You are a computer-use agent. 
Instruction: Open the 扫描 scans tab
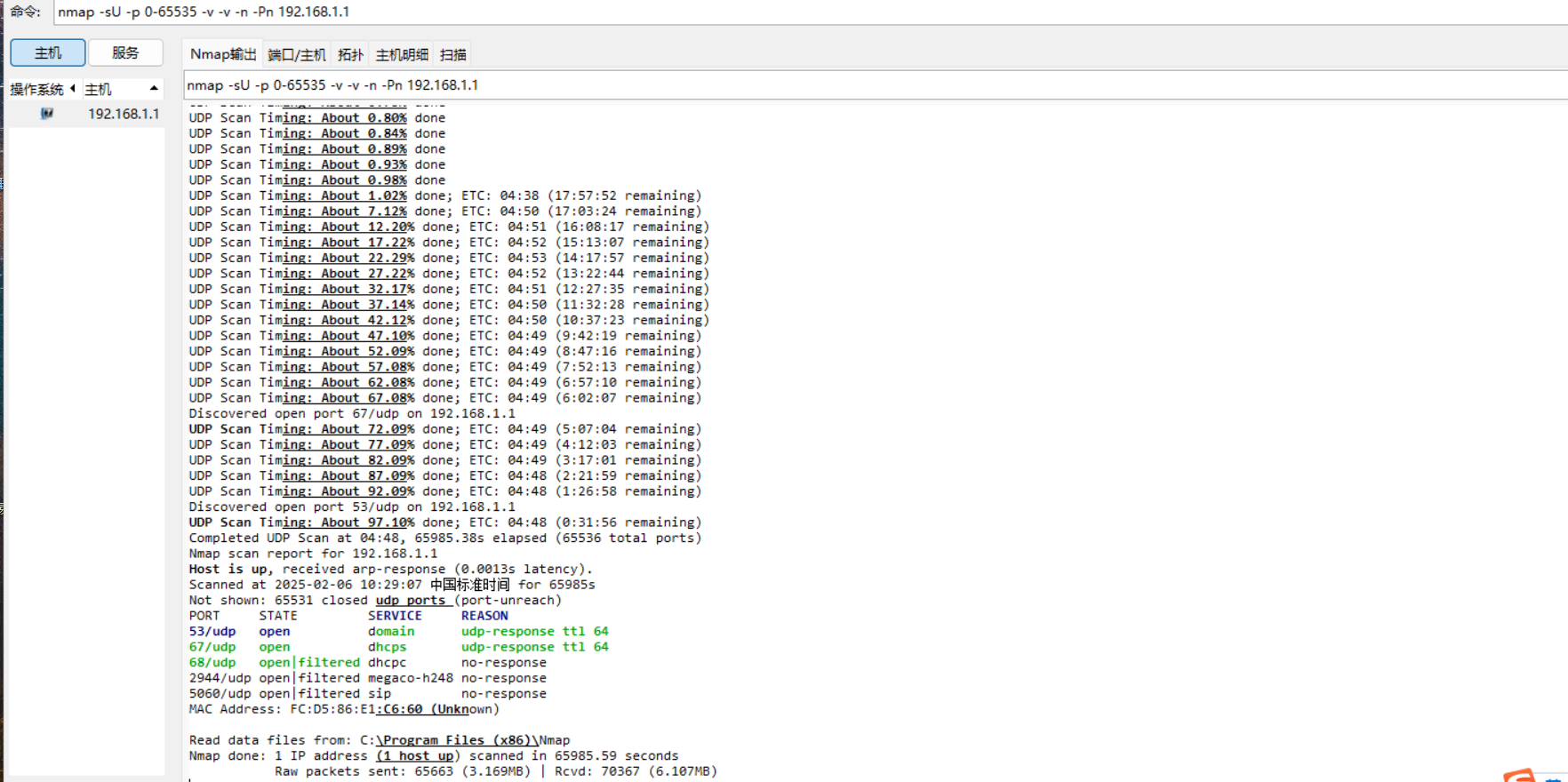coord(452,55)
